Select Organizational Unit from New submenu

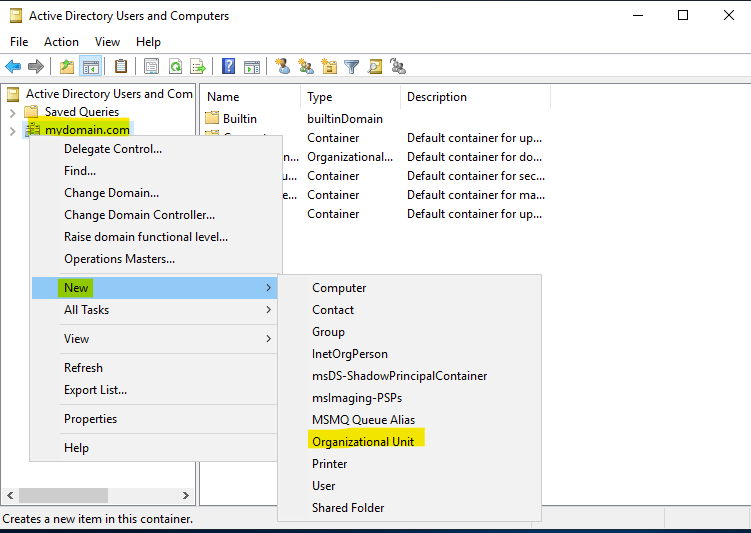click(363, 441)
